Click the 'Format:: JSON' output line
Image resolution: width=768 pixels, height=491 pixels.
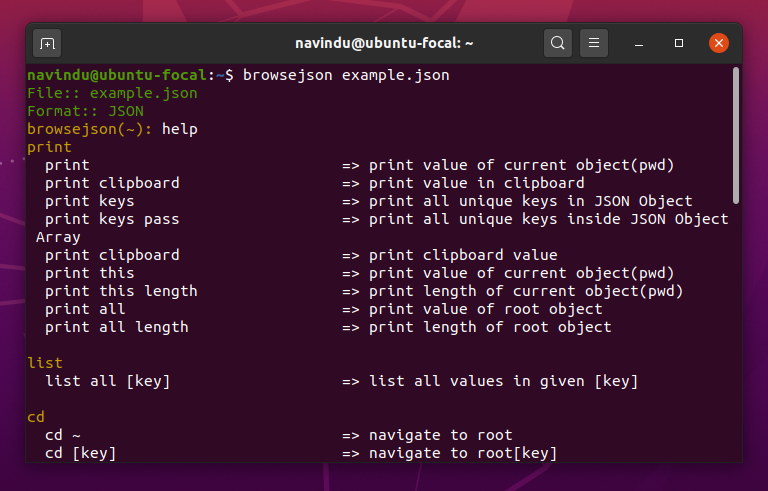click(85, 111)
